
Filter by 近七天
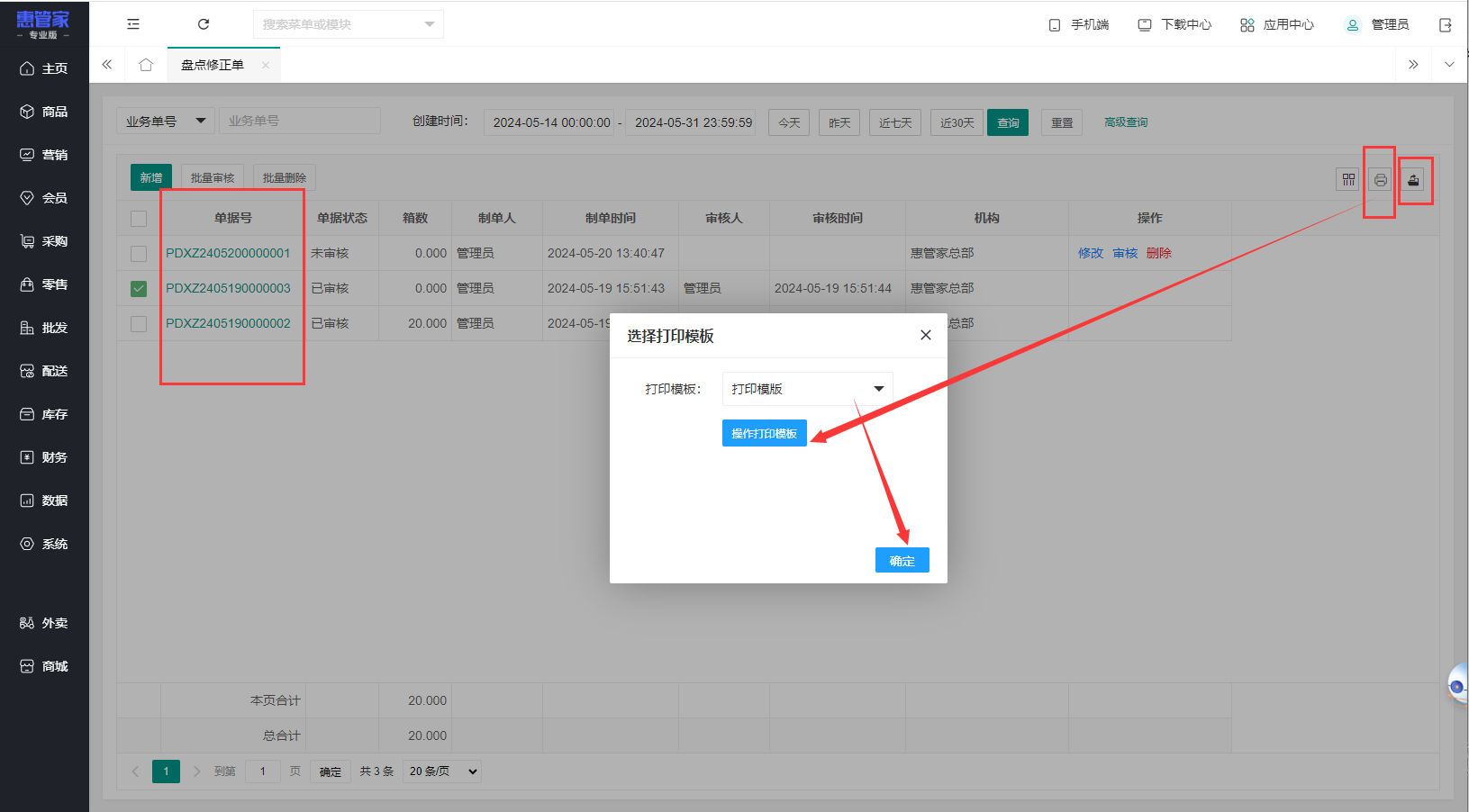[895, 122]
